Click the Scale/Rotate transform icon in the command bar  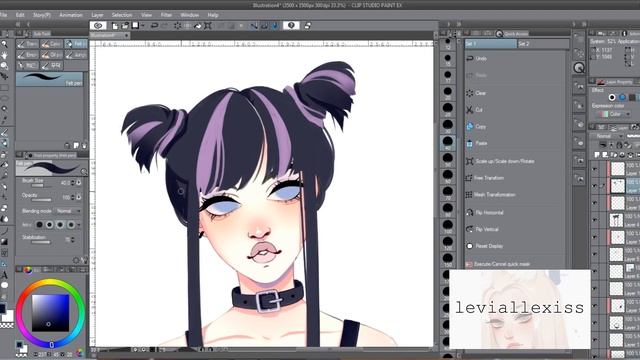pos(208,26)
